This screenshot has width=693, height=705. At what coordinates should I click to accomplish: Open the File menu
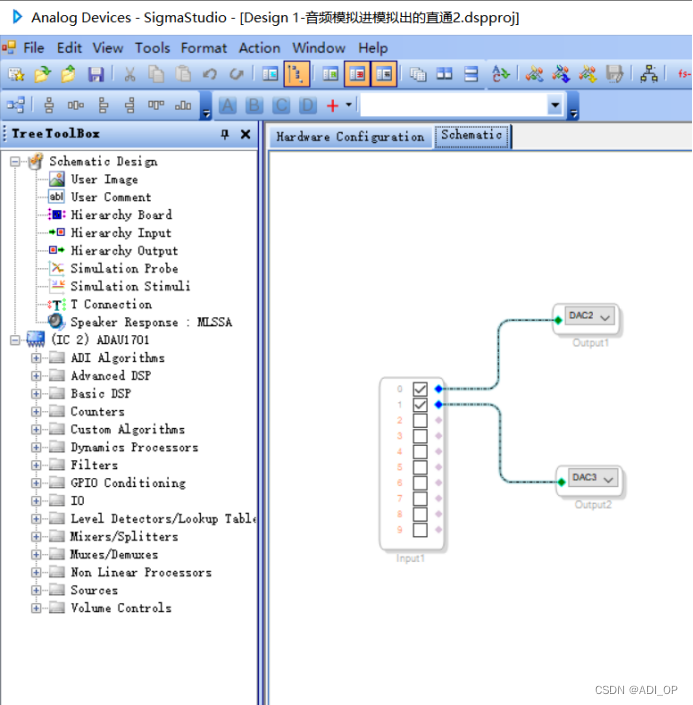34,48
